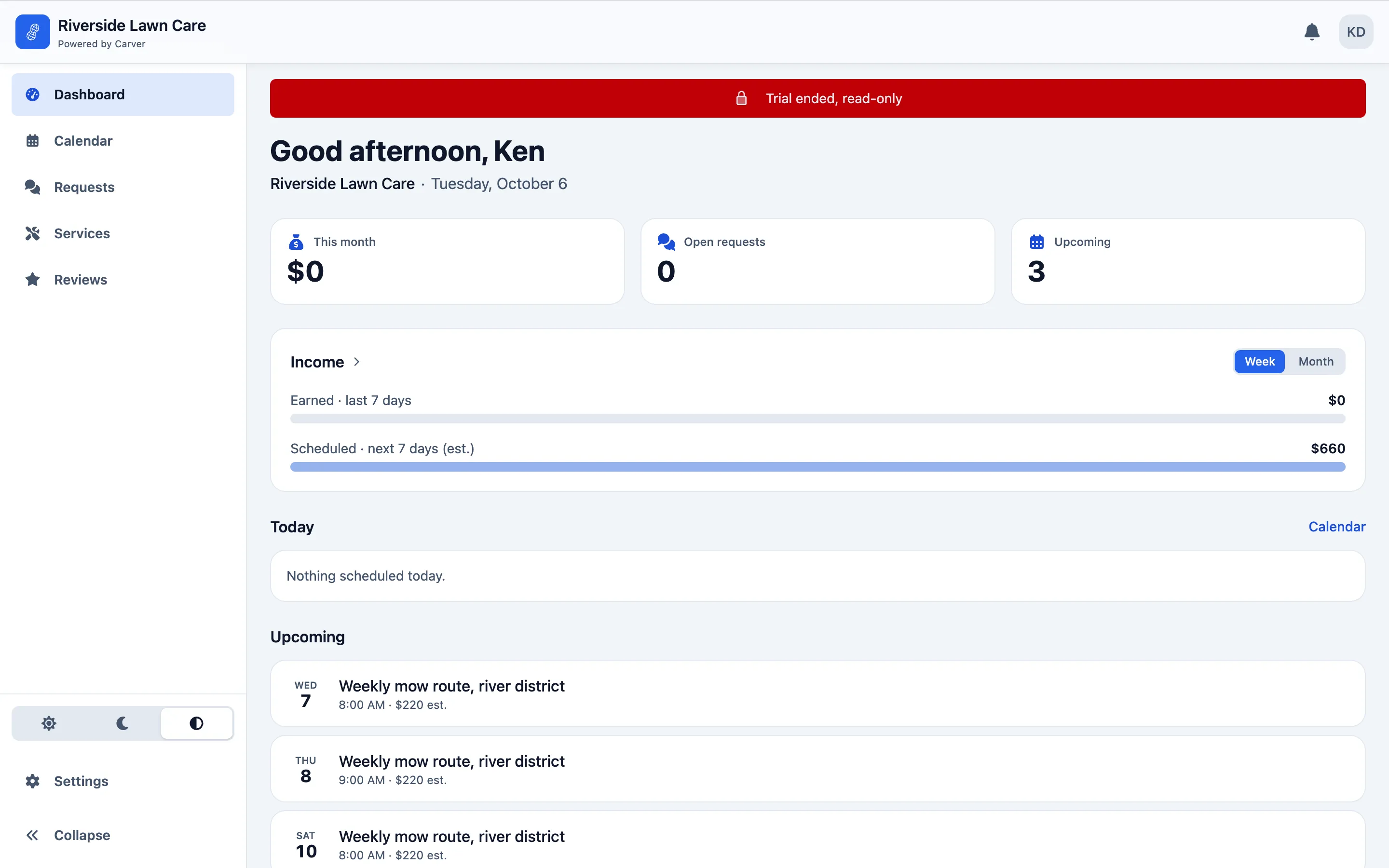
Task: Click the Settings gear icon
Action: click(x=33, y=781)
